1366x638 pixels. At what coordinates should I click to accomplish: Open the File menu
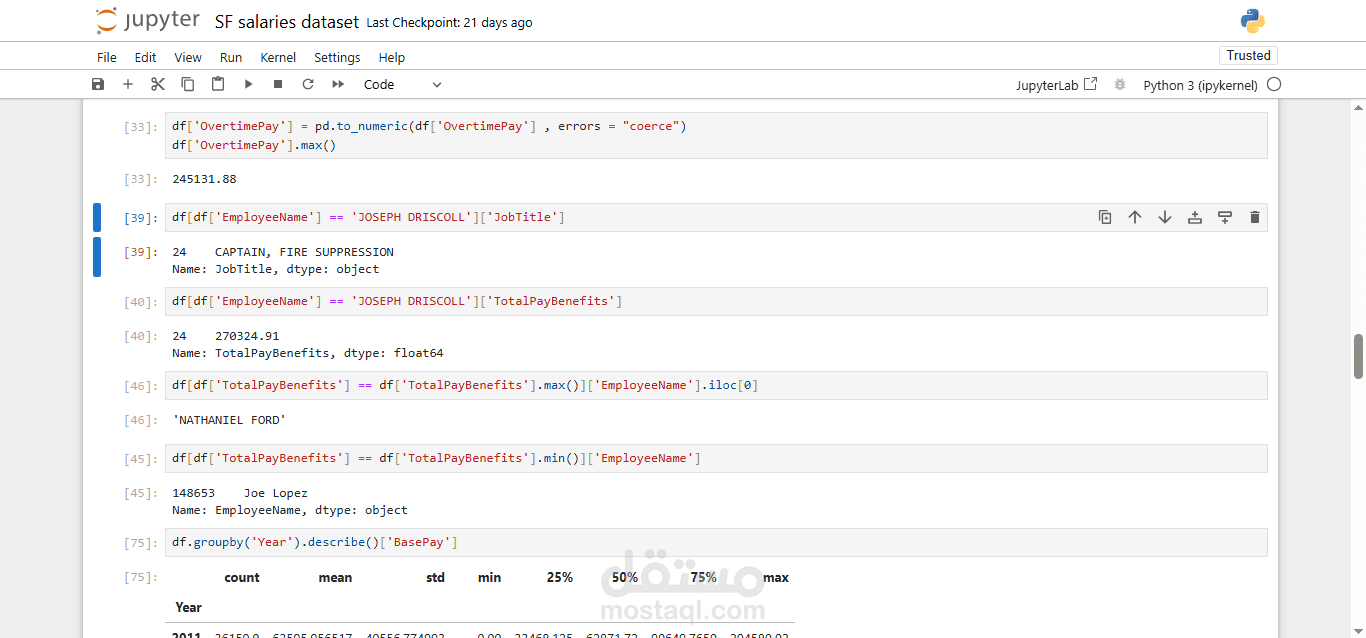107,58
